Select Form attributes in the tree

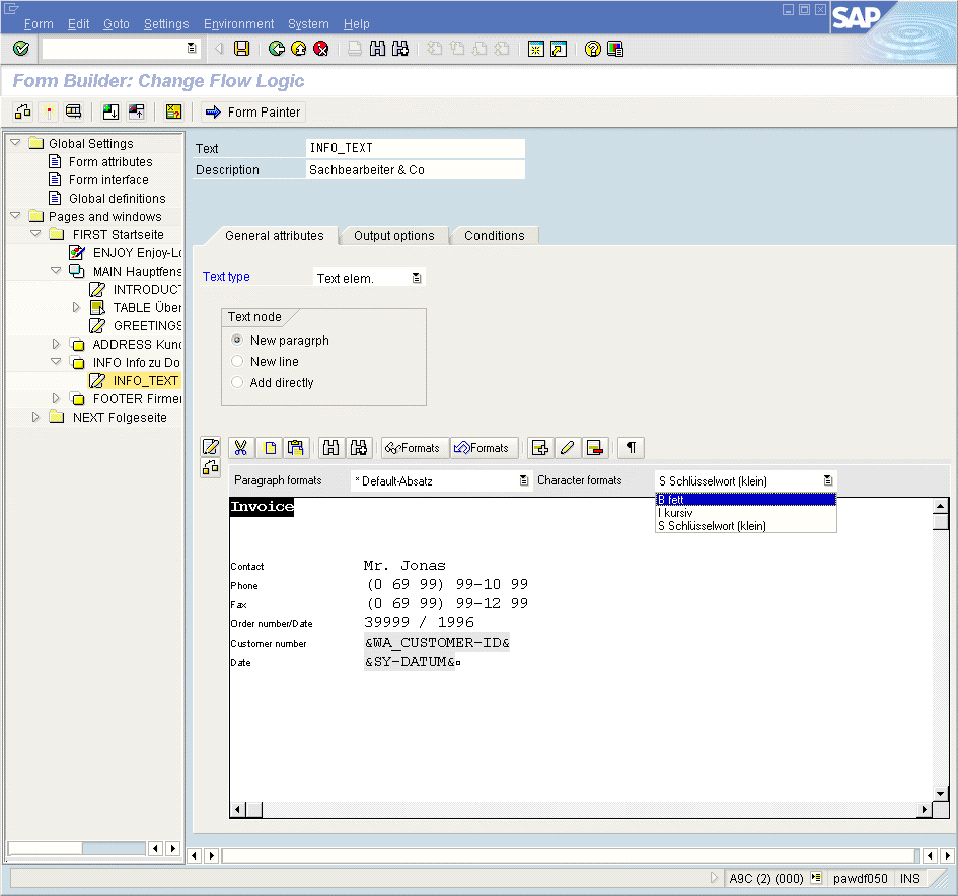click(x=111, y=161)
